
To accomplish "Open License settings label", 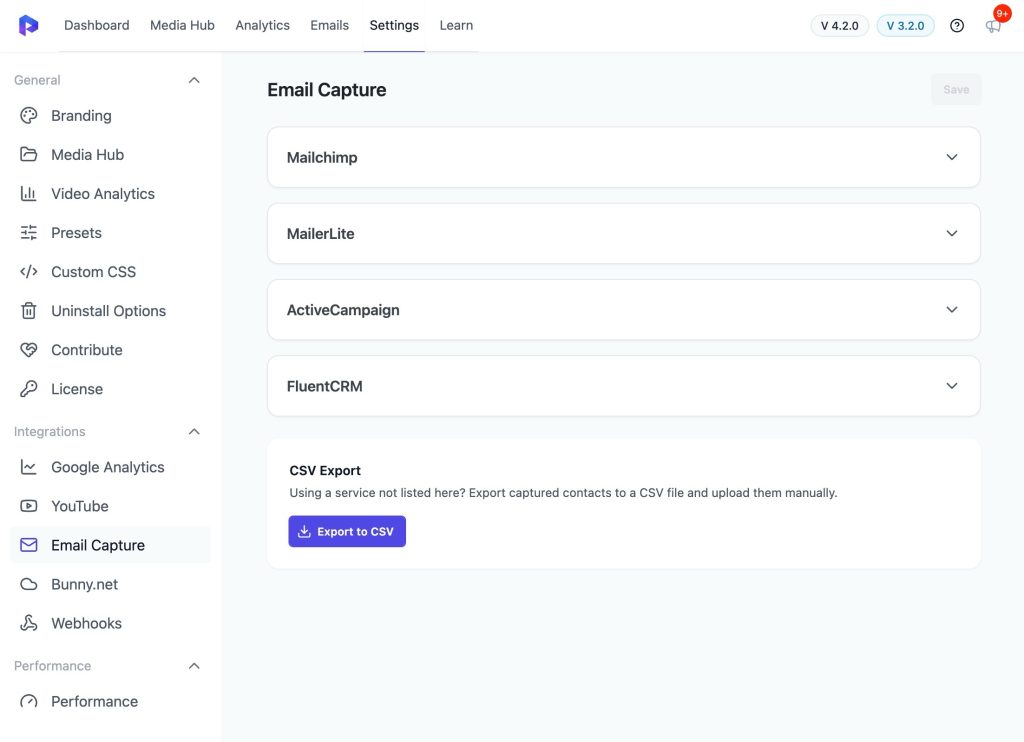I will coord(77,389).
